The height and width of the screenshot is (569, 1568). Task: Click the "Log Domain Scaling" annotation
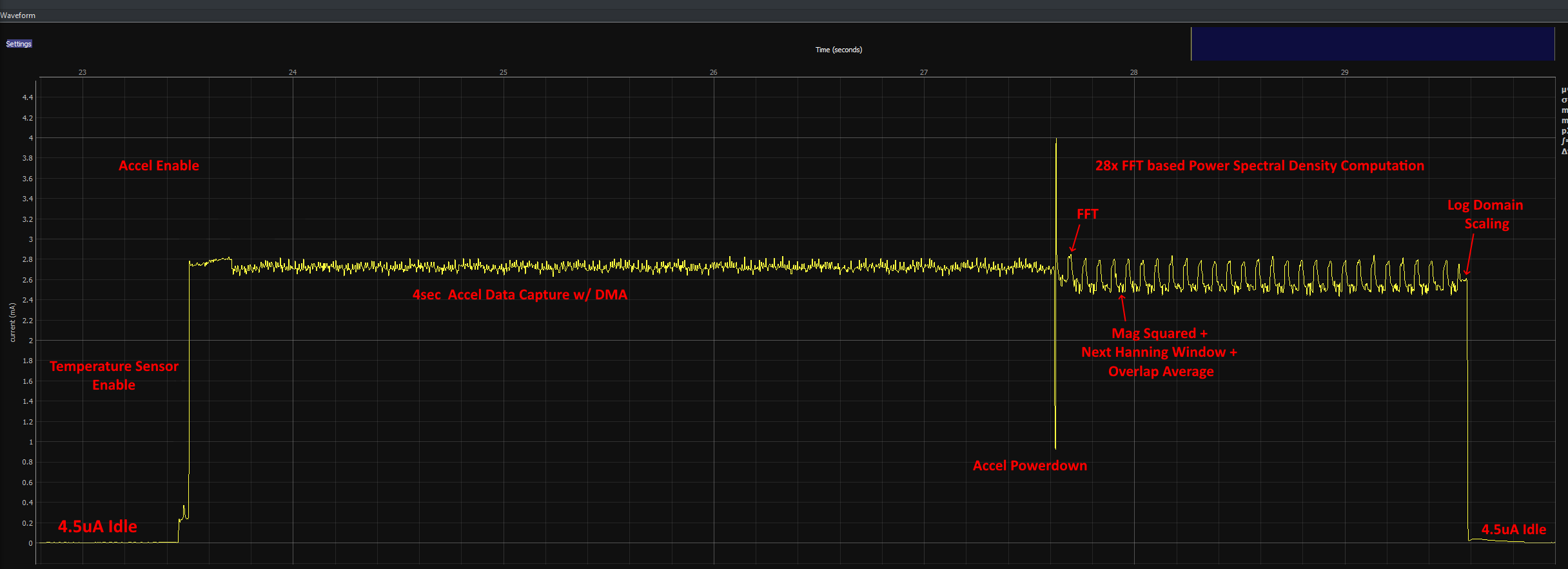(1485, 214)
